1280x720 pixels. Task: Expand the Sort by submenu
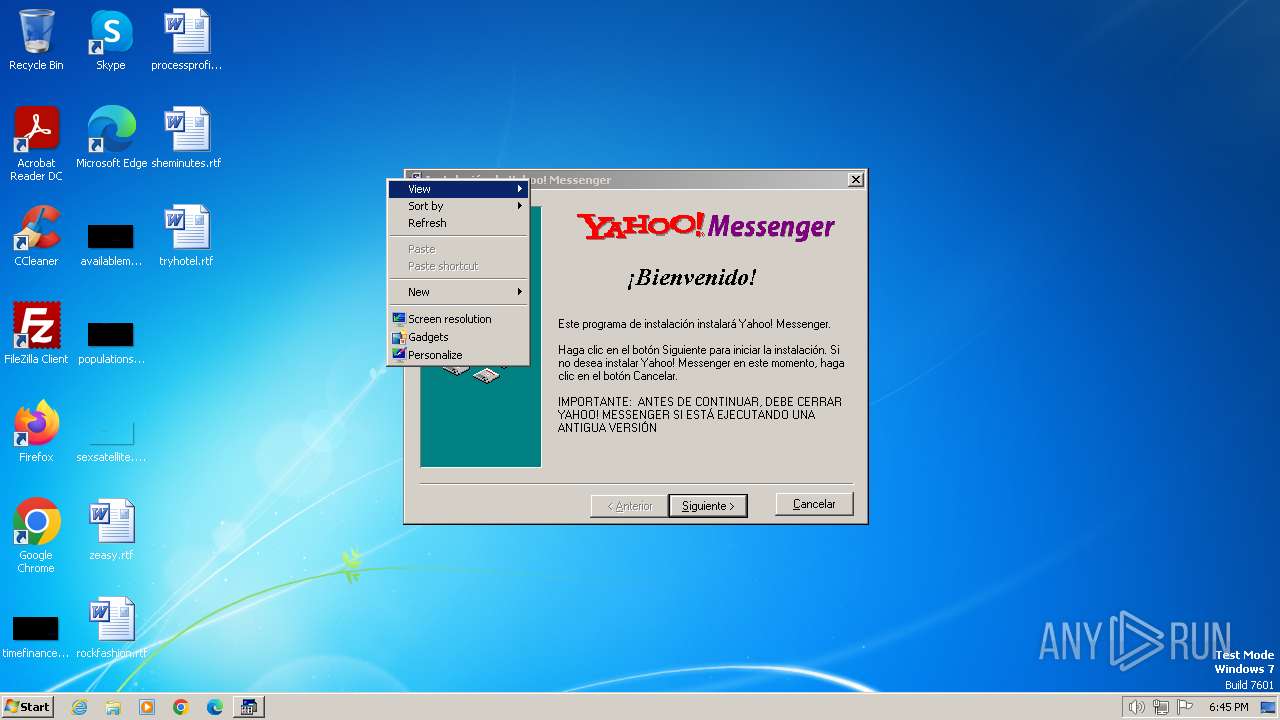458,206
